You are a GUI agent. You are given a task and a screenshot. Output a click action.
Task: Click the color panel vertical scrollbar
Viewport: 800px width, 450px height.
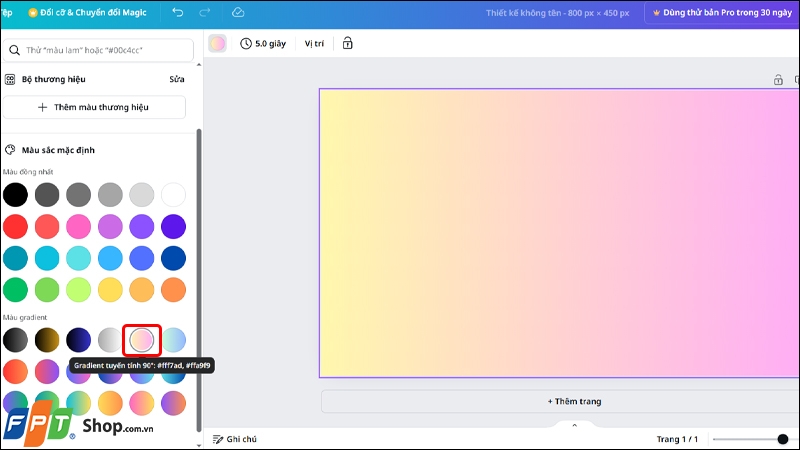click(198, 280)
